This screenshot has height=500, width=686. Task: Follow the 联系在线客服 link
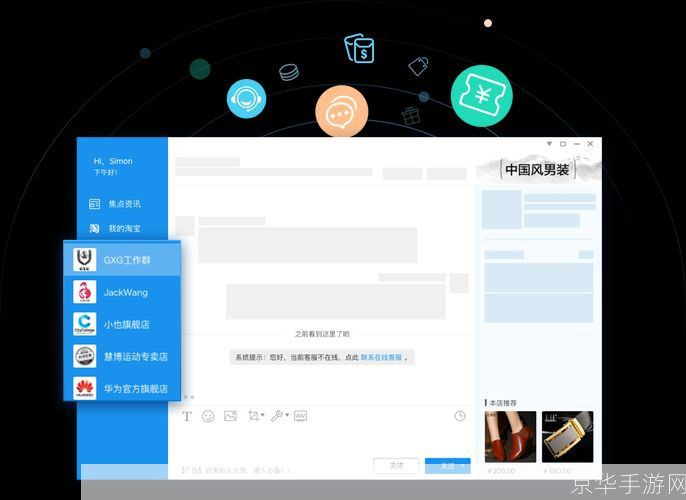click(x=381, y=357)
